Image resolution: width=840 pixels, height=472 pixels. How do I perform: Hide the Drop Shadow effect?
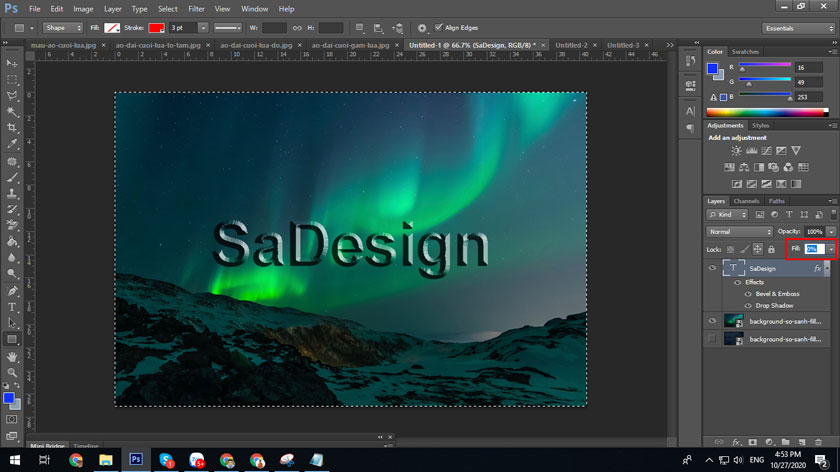748,306
